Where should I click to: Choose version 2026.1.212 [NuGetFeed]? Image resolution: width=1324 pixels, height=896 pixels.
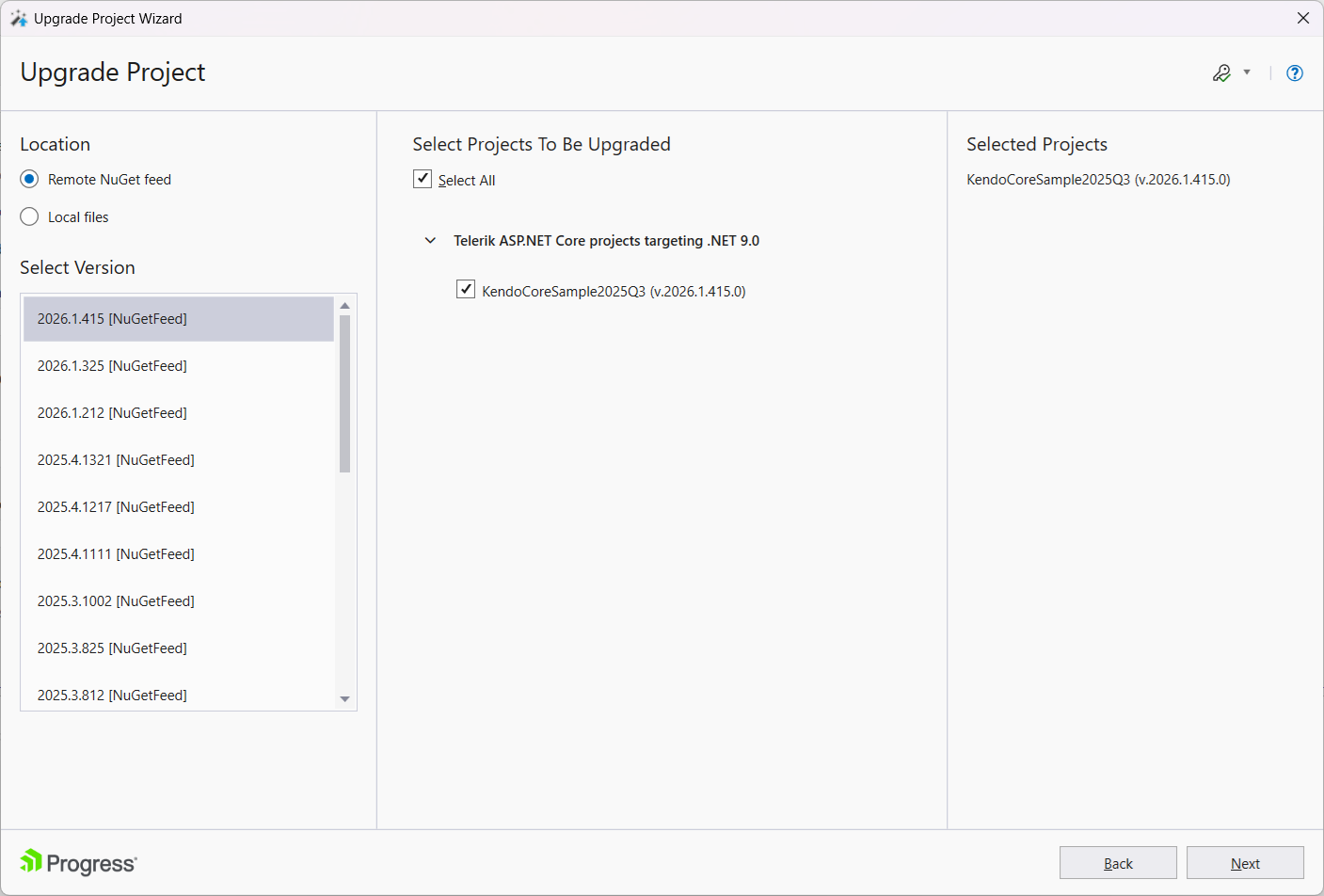coord(179,413)
